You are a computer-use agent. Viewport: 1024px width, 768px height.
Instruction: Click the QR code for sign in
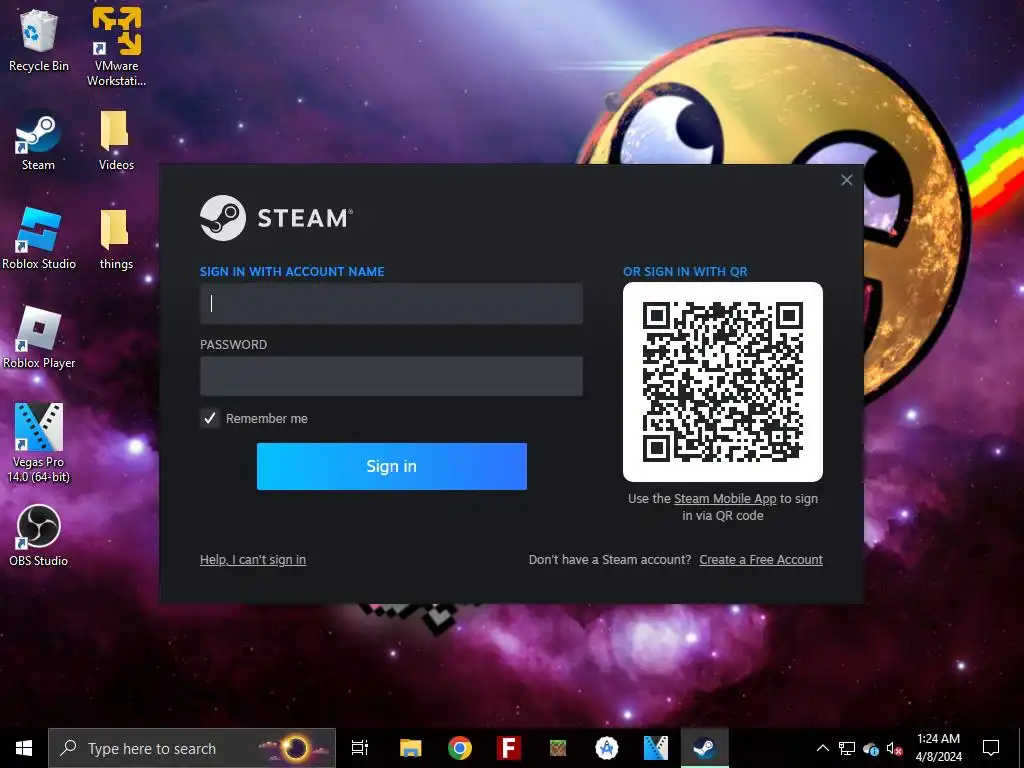[x=723, y=382]
